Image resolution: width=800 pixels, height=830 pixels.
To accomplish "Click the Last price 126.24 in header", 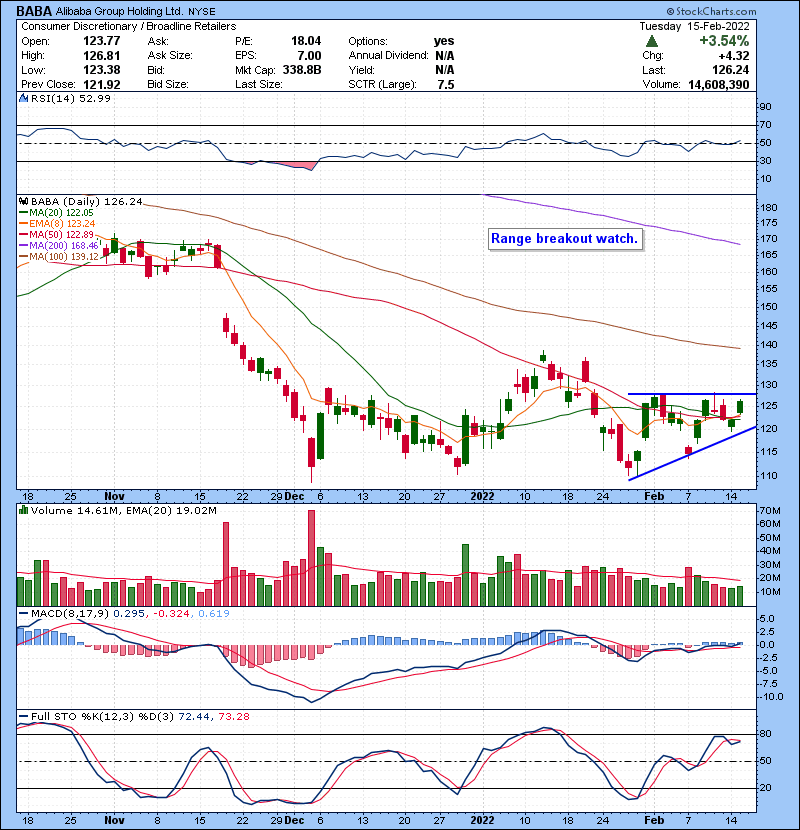I will pos(731,70).
